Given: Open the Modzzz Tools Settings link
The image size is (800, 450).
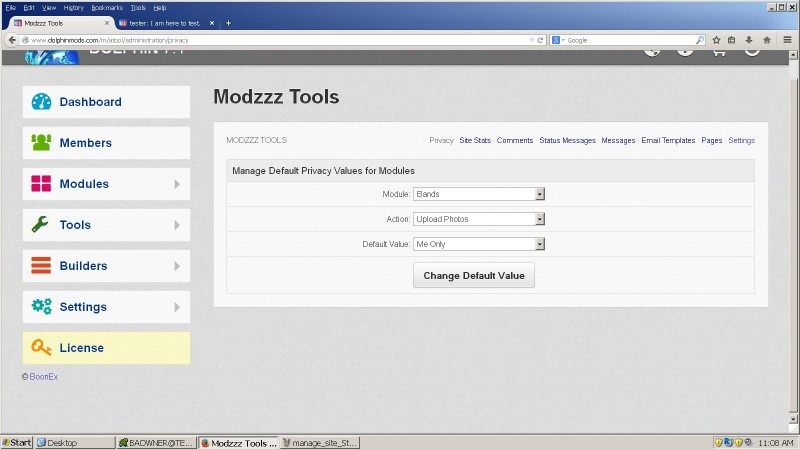Looking at the screenshot, I should (x=741, y=140).
